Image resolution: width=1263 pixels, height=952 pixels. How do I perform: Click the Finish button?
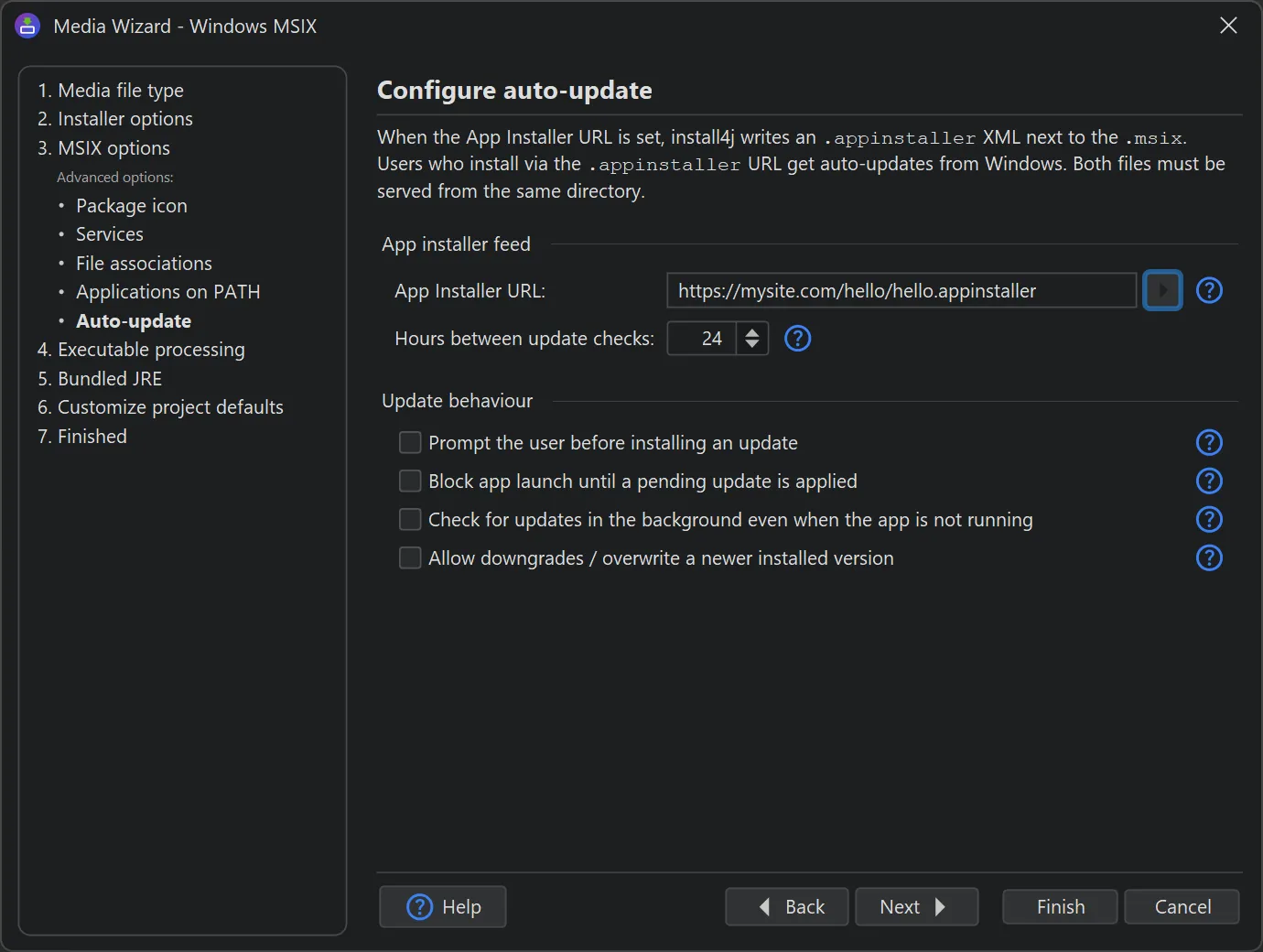coord(1061,907)
